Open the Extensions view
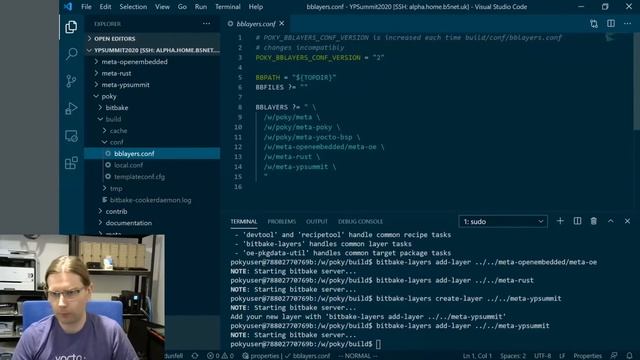 pyautogui.click(x=71, y=163)
